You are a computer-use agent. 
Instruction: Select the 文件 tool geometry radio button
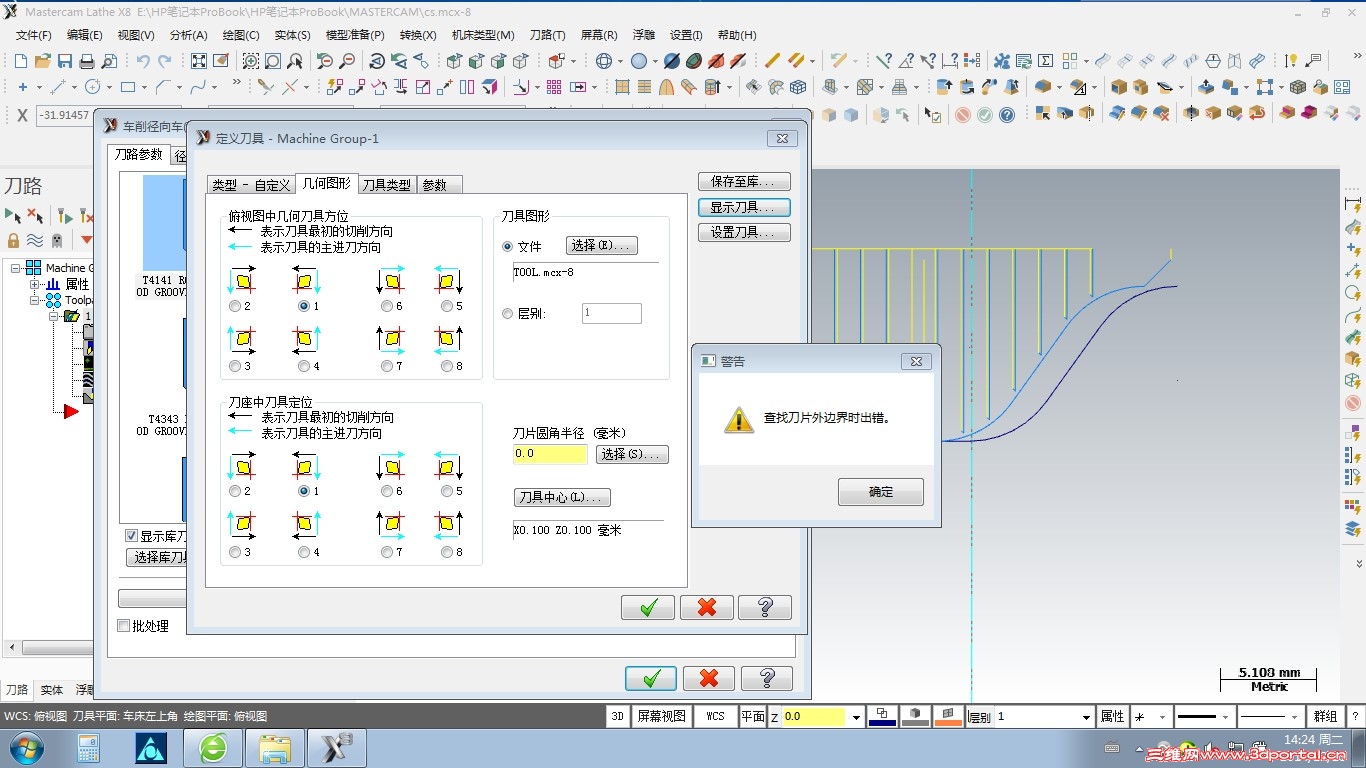[x=508, y=246]
